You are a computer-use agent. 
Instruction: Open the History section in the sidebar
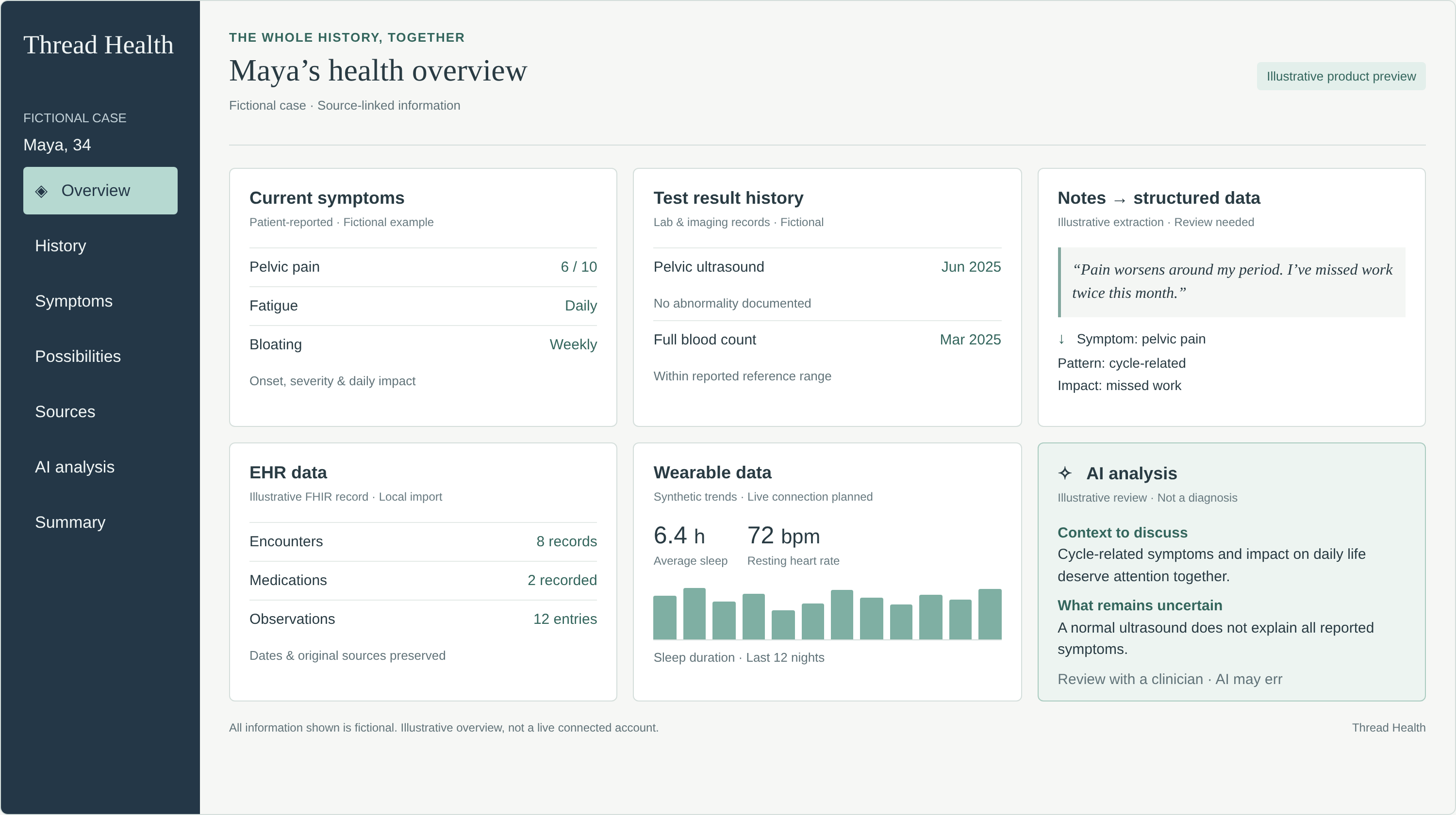point(100,245)
